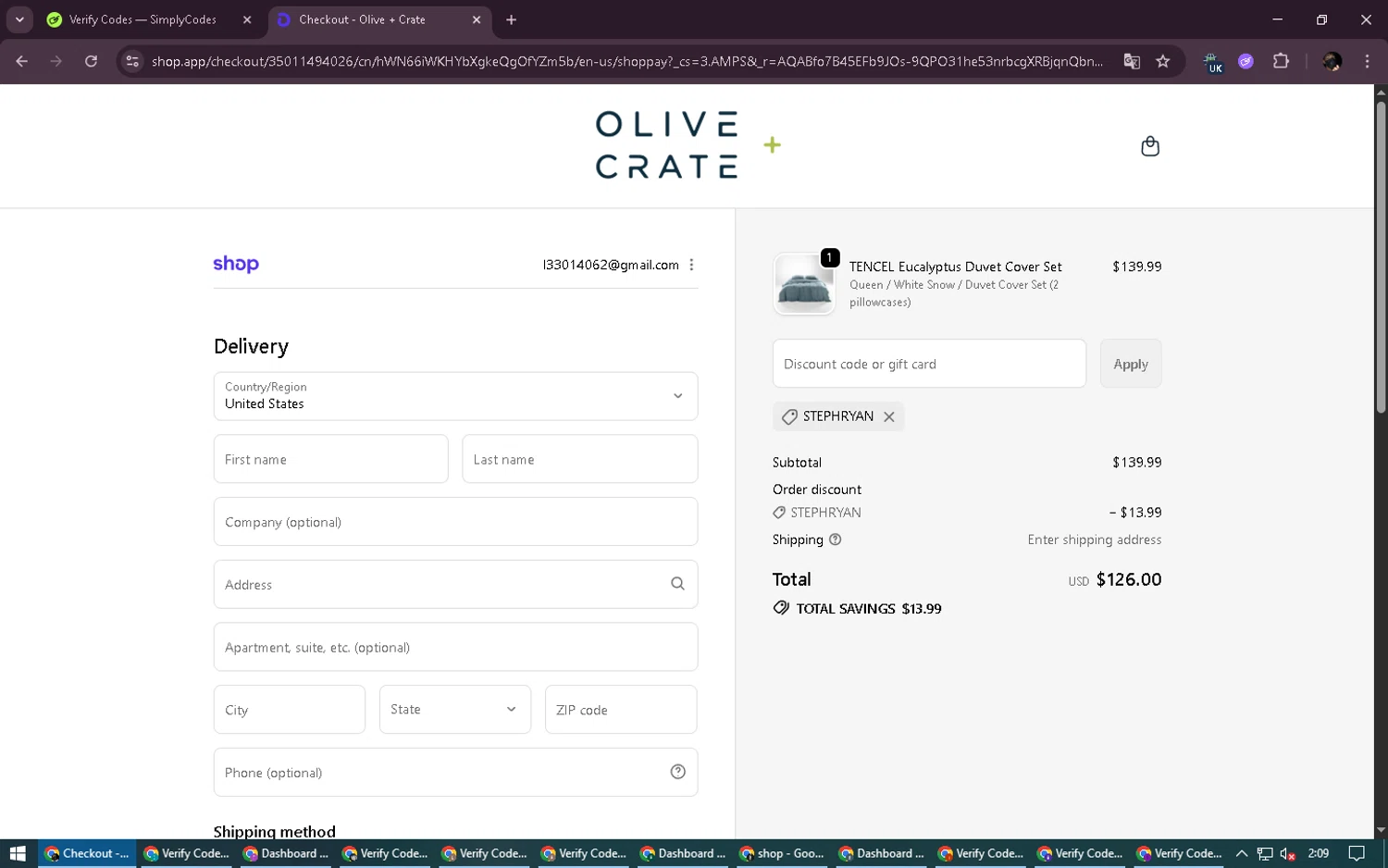Show the shipping info help icon

835,539
